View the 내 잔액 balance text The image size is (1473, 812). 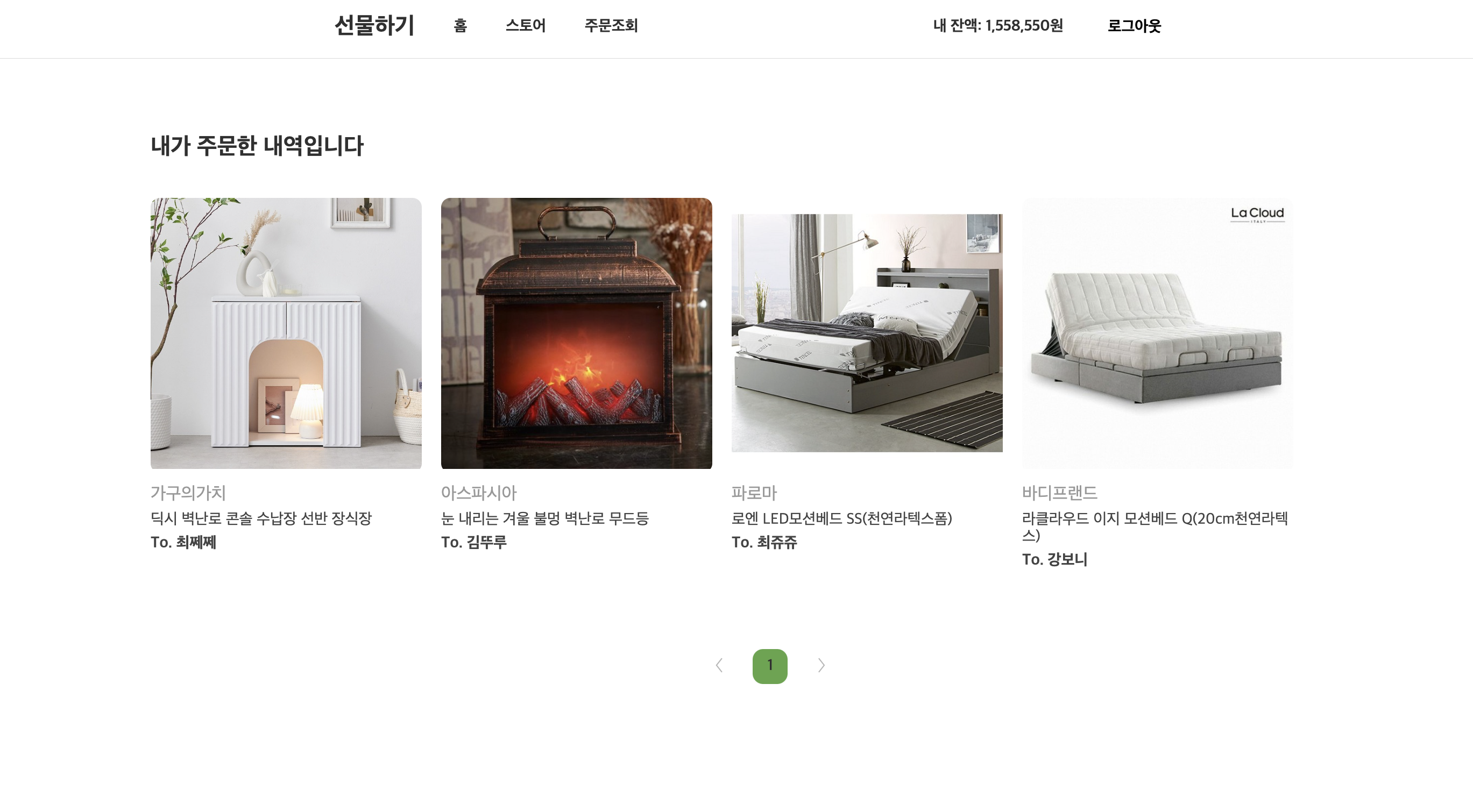coord(998,26)
